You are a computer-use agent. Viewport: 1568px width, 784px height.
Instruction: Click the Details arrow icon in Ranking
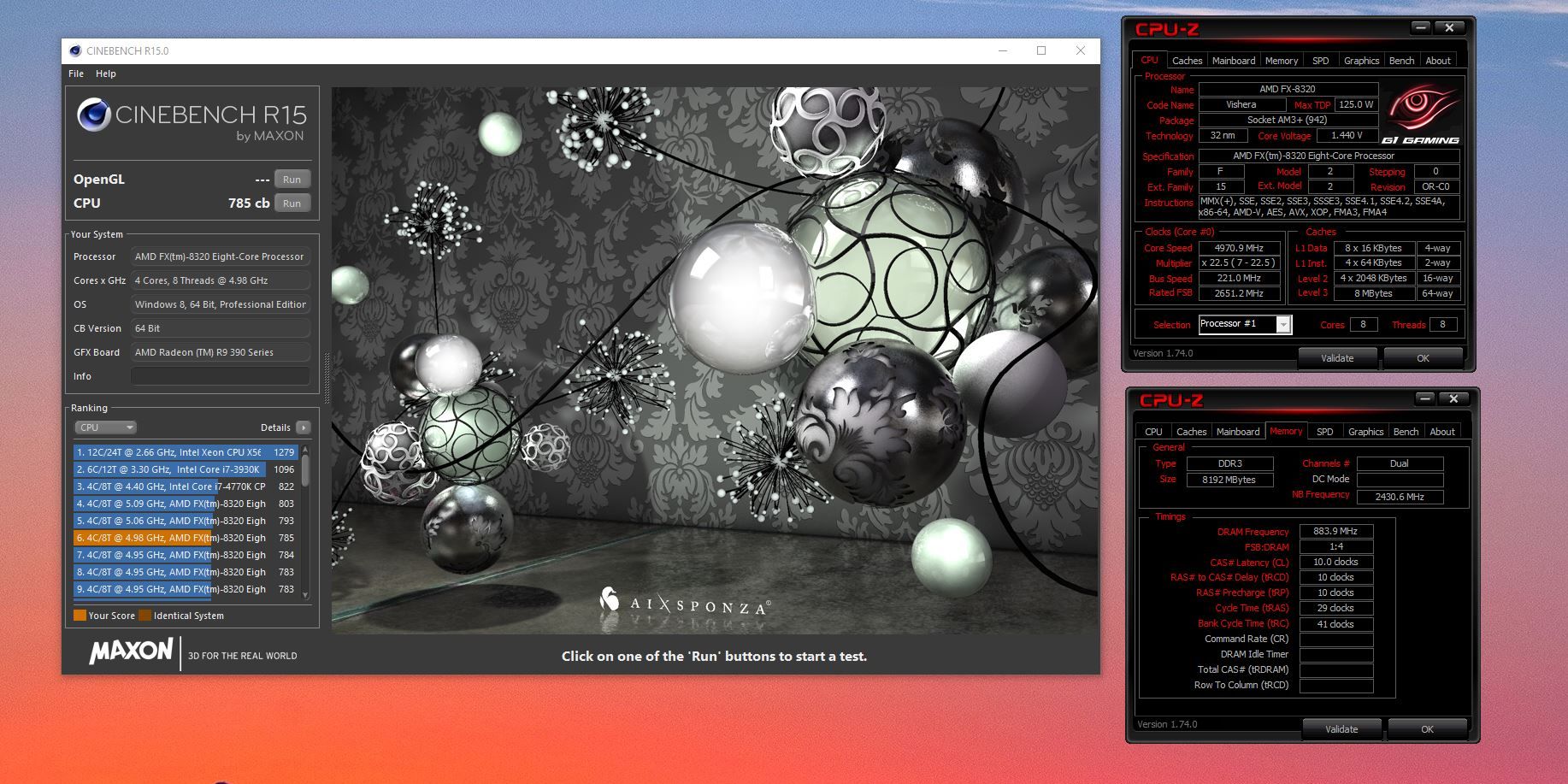304,427
